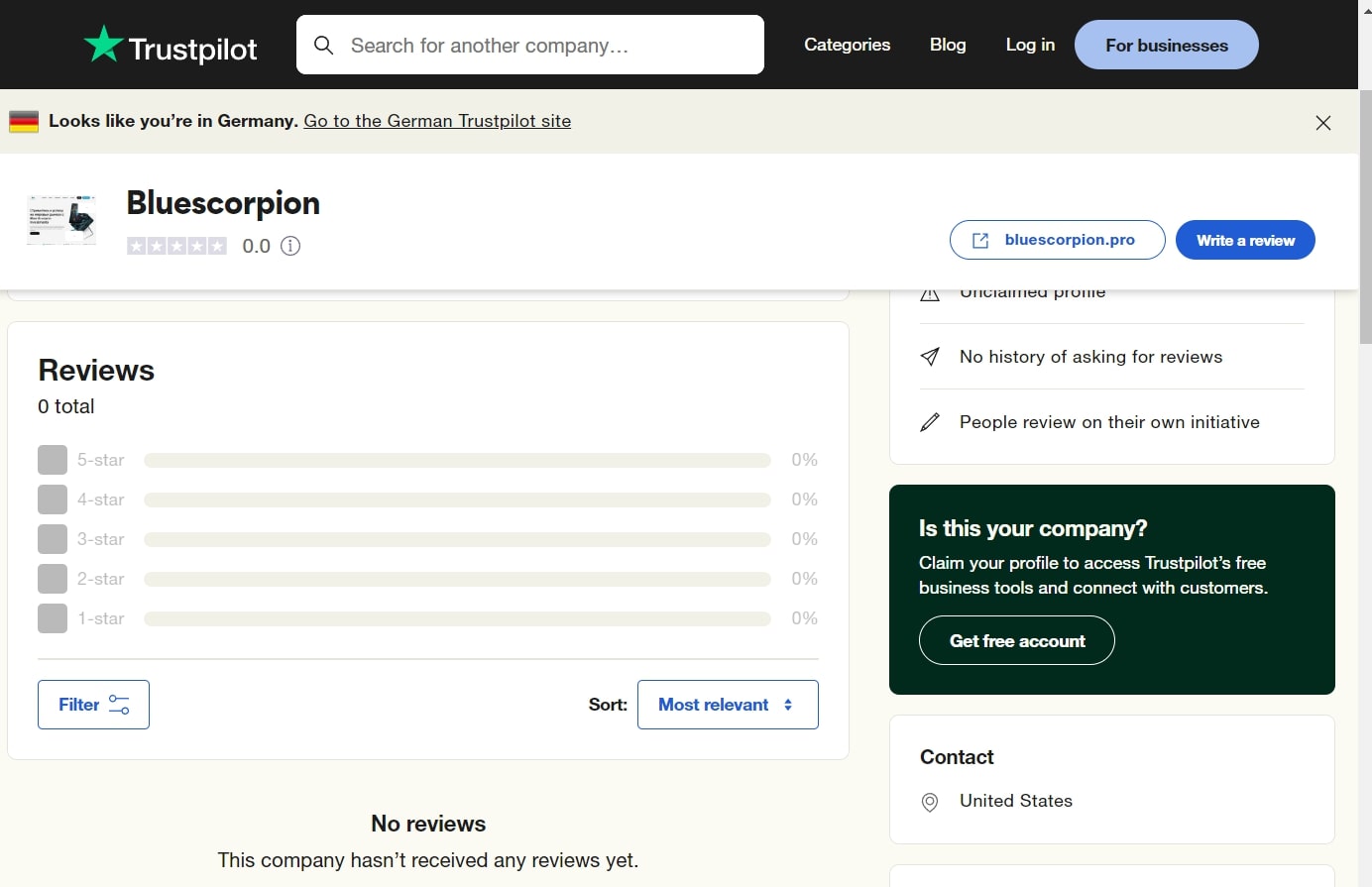Open the Filter button
1372x887 pixels.
(x=93, y=705)
